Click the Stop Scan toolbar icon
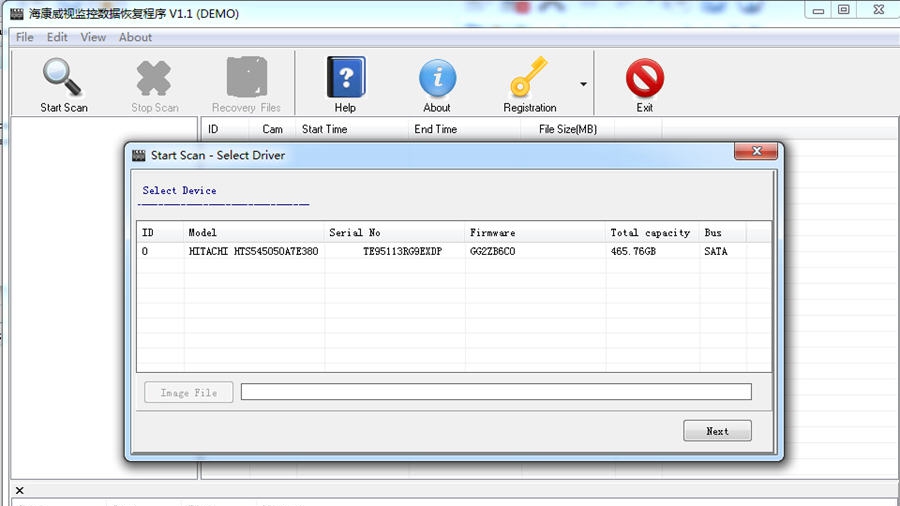 tap(154, 79)
